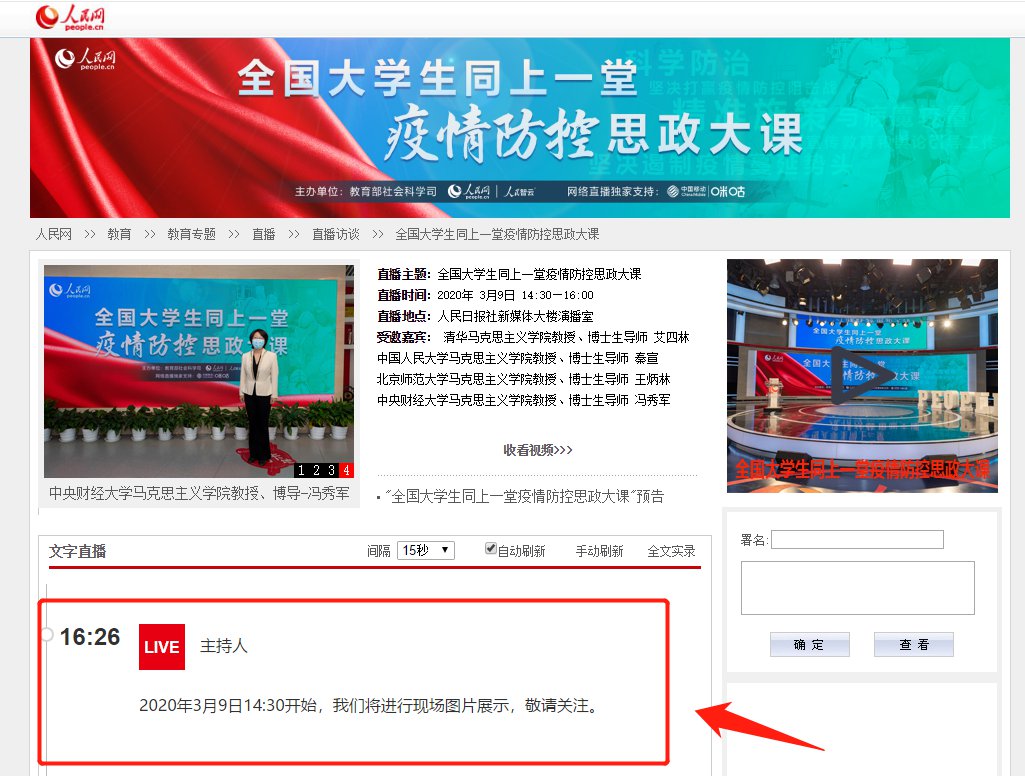
Task: Select slideshow image number 4
Action: pyautogui.click(x=346, y=470)
